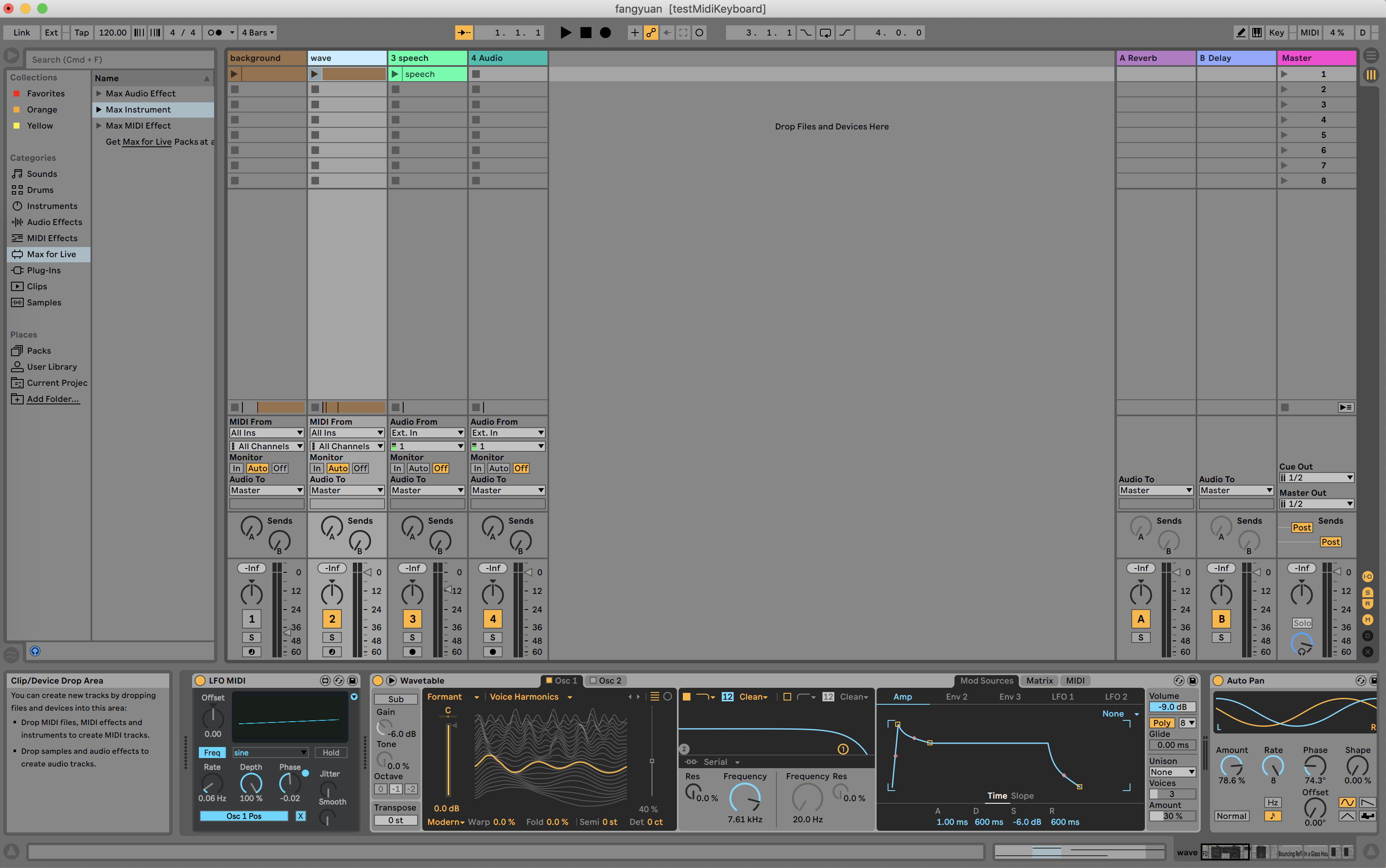The width and height of the screenshot is (1386, 868).
Task: Disable the Osc 2 checkbox in Wavetable
Action: click(x=594, y=681)
